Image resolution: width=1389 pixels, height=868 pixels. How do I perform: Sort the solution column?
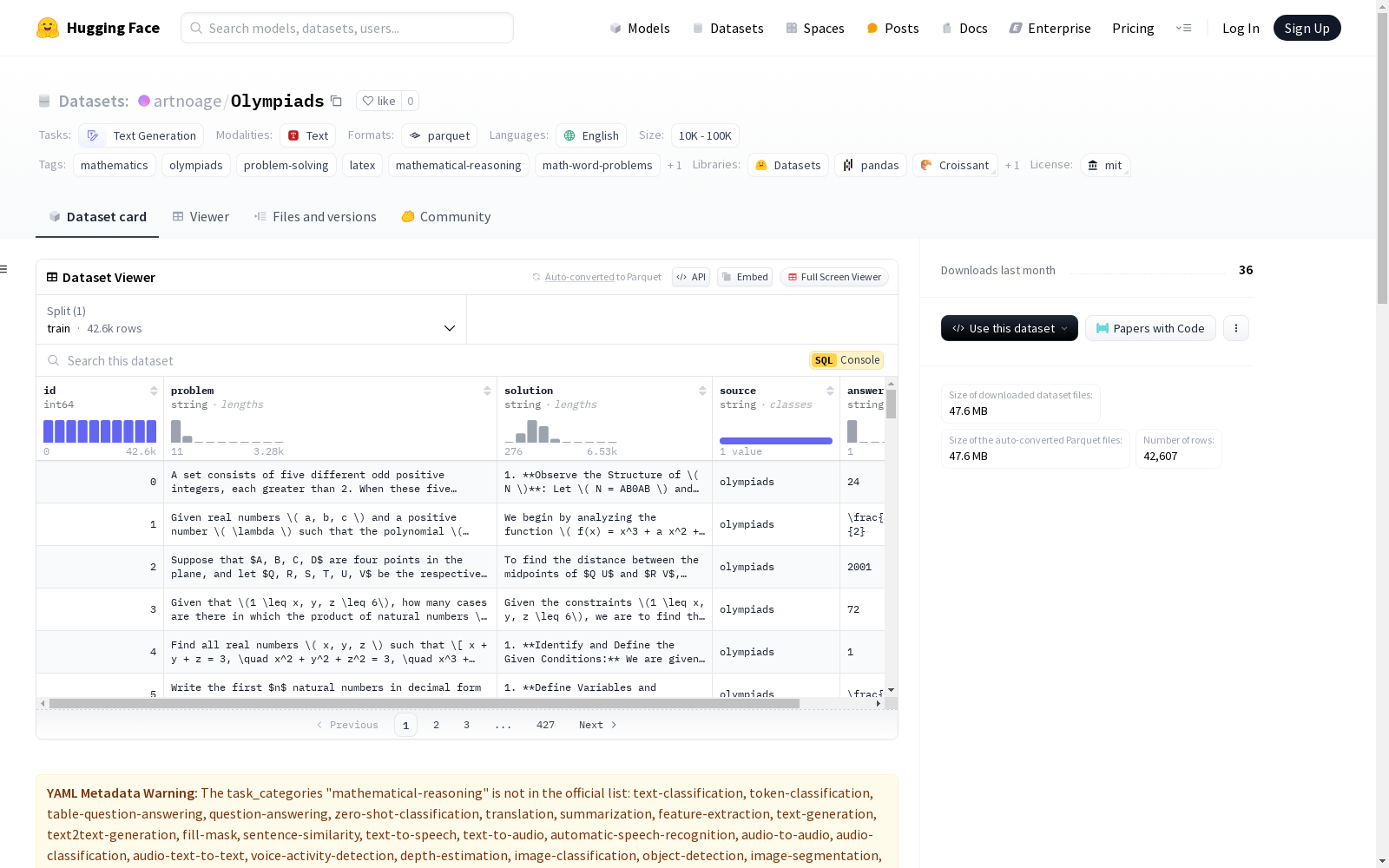point(702,391)
